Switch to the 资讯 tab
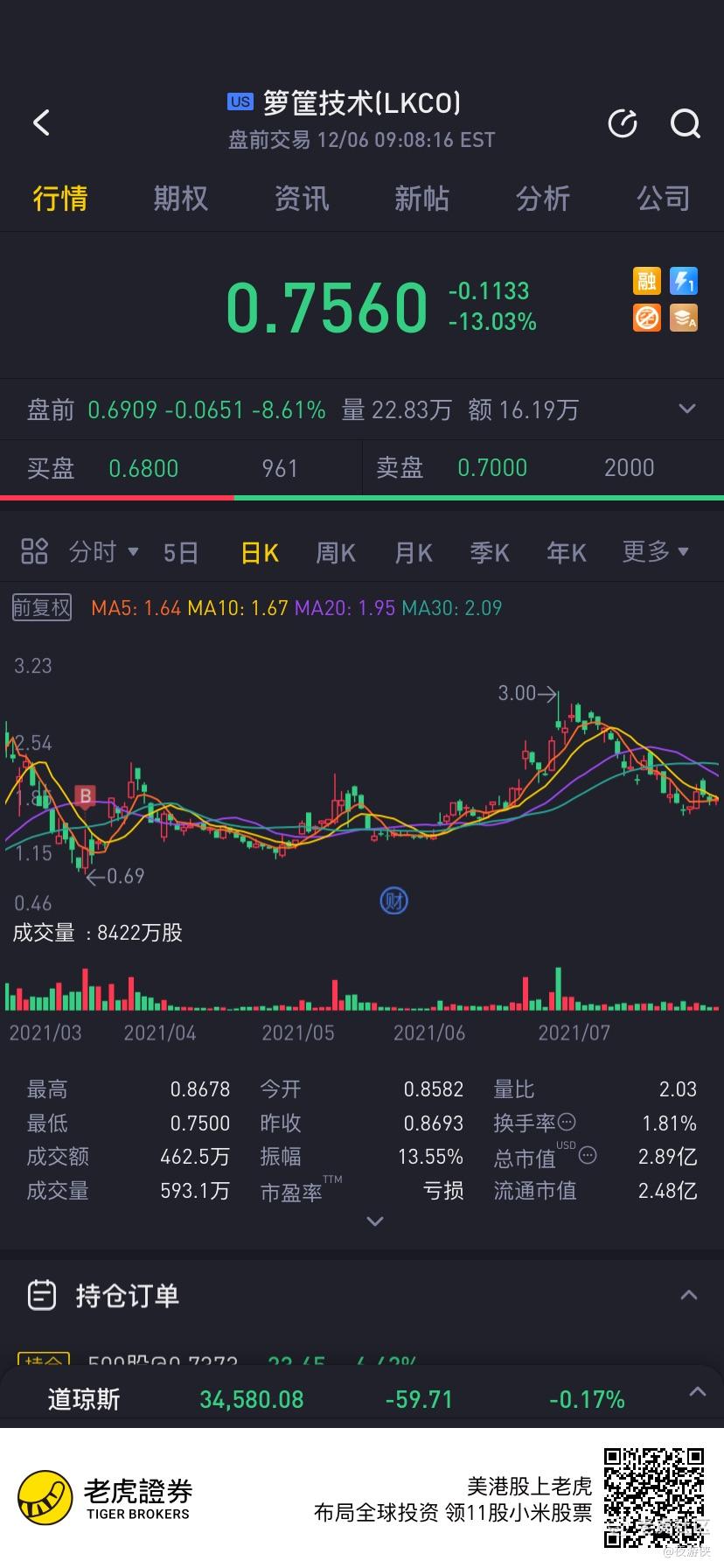724x1568 pixels. click(302, 199)
